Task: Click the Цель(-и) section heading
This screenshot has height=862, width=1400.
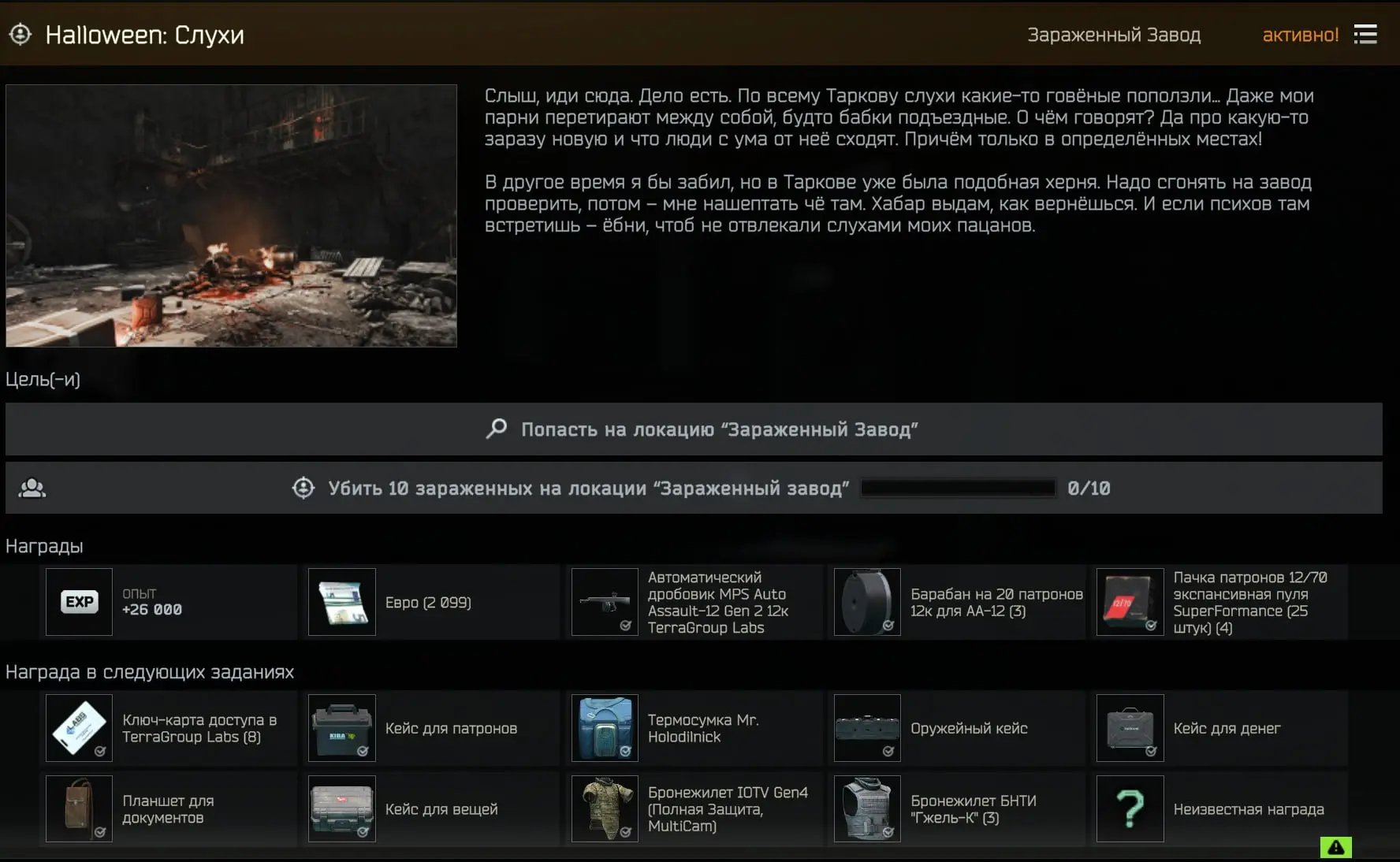Action: point(43,379)
